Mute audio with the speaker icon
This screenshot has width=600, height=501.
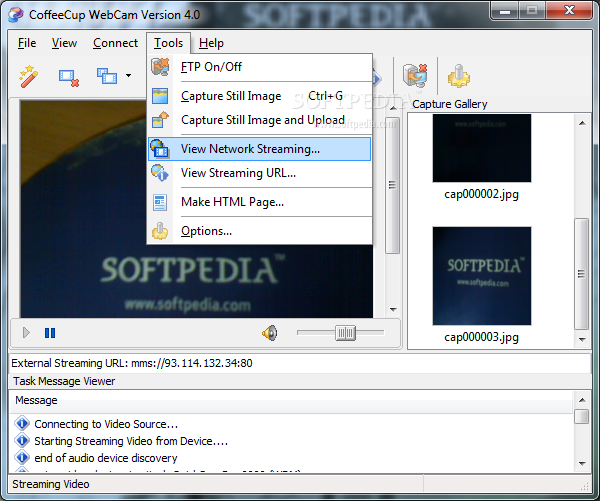tap(270, 333)
